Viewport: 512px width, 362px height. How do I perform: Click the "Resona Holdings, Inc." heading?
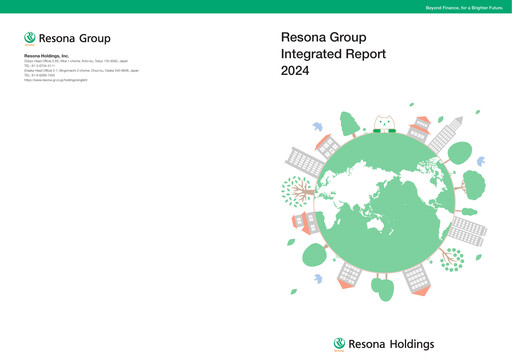(46, 56)
